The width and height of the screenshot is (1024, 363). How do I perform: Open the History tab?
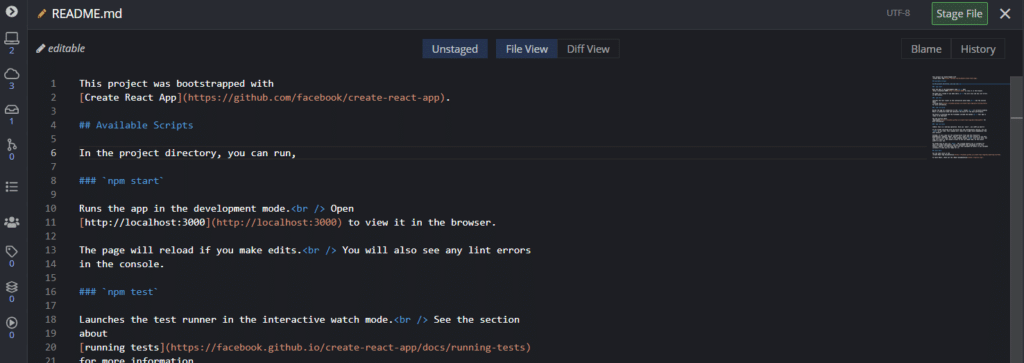[x=978, y=49]
